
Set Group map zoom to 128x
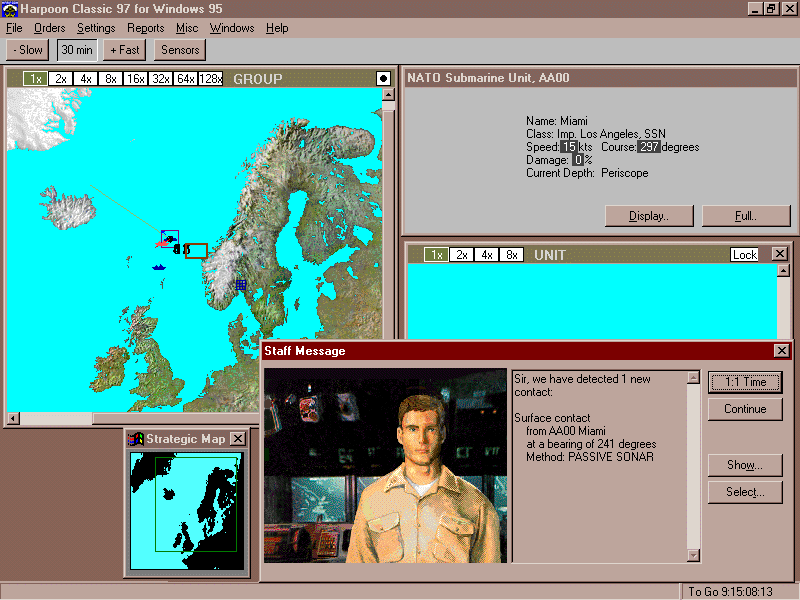pyautogui.click(x=210, y=79)
